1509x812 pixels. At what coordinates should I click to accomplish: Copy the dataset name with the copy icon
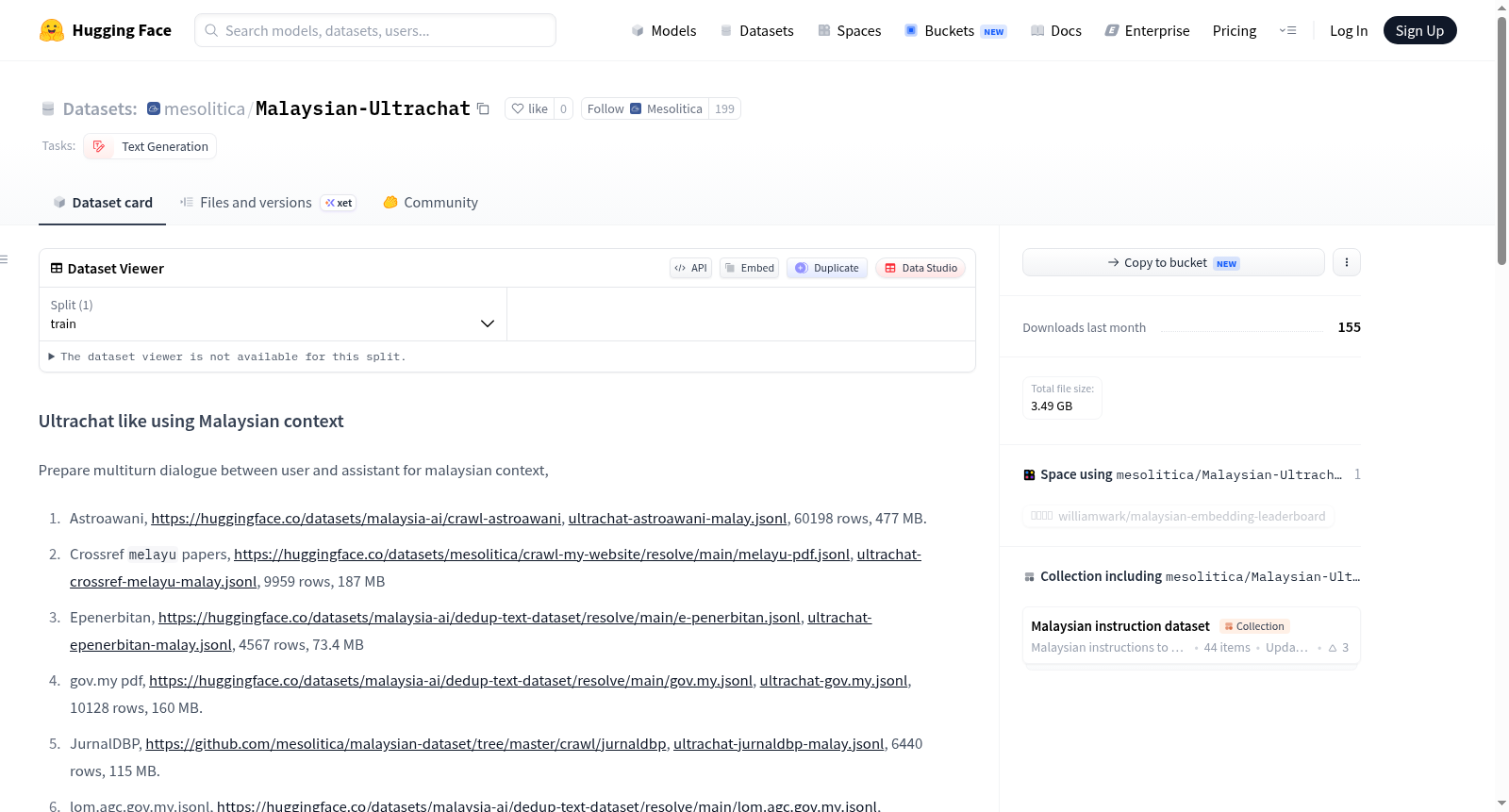point(483,108)
